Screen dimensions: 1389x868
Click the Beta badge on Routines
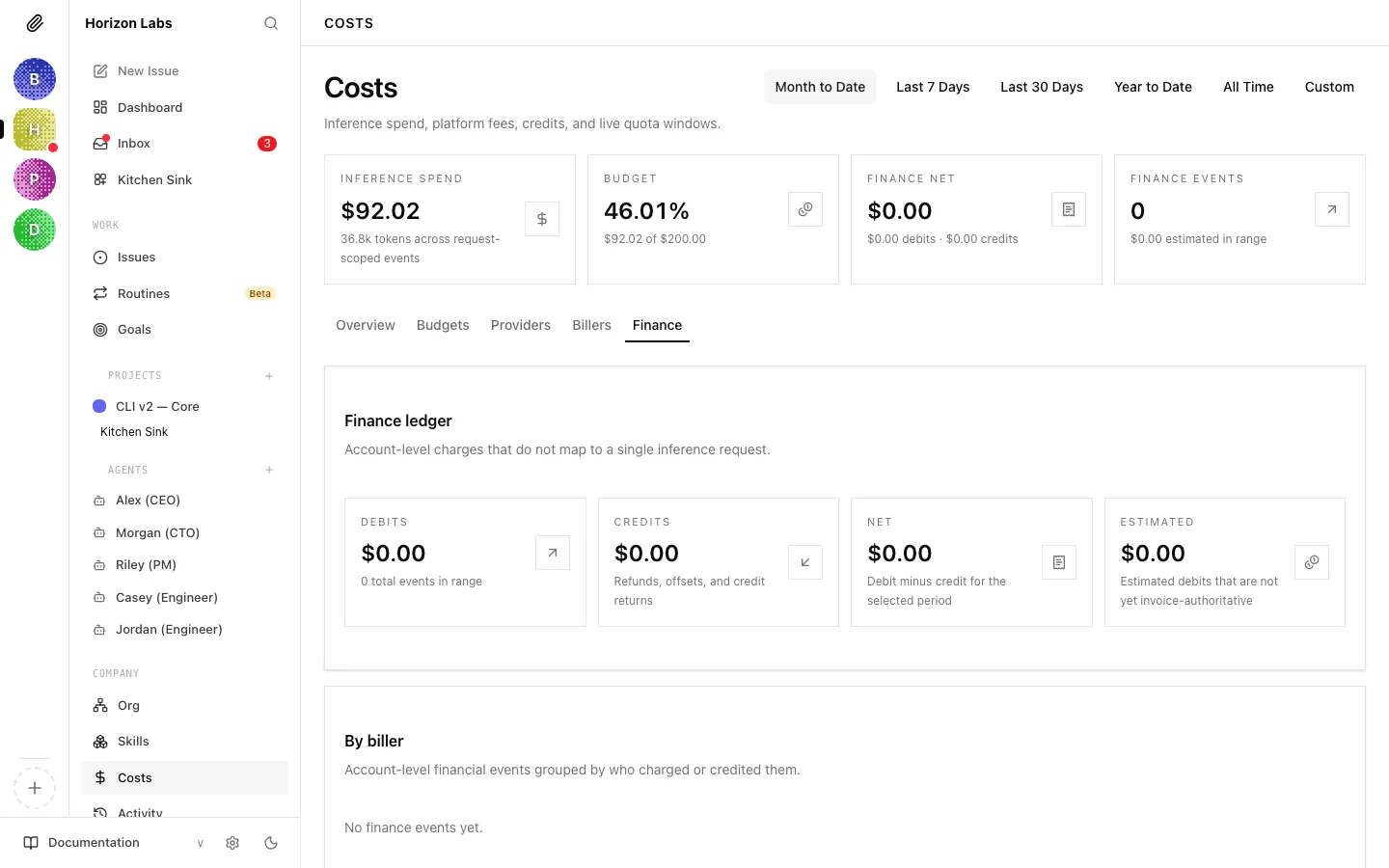pyautogui.click(x=260, y=293)
